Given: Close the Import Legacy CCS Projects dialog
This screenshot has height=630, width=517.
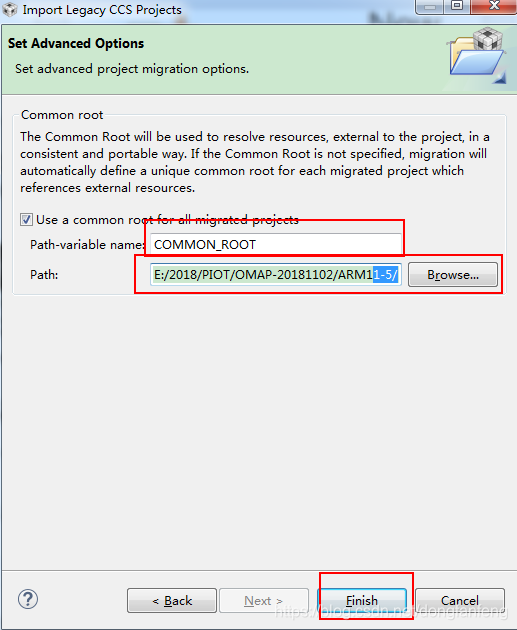Looking at the screenshot, I should [x=494, y=6].
